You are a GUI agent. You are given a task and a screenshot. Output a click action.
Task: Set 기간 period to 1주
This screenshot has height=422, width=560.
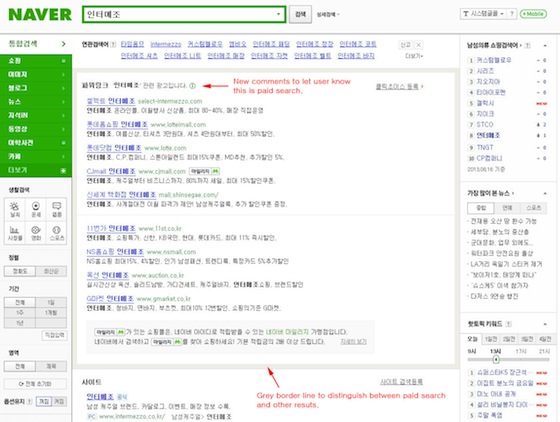click(x=20, y=313)
